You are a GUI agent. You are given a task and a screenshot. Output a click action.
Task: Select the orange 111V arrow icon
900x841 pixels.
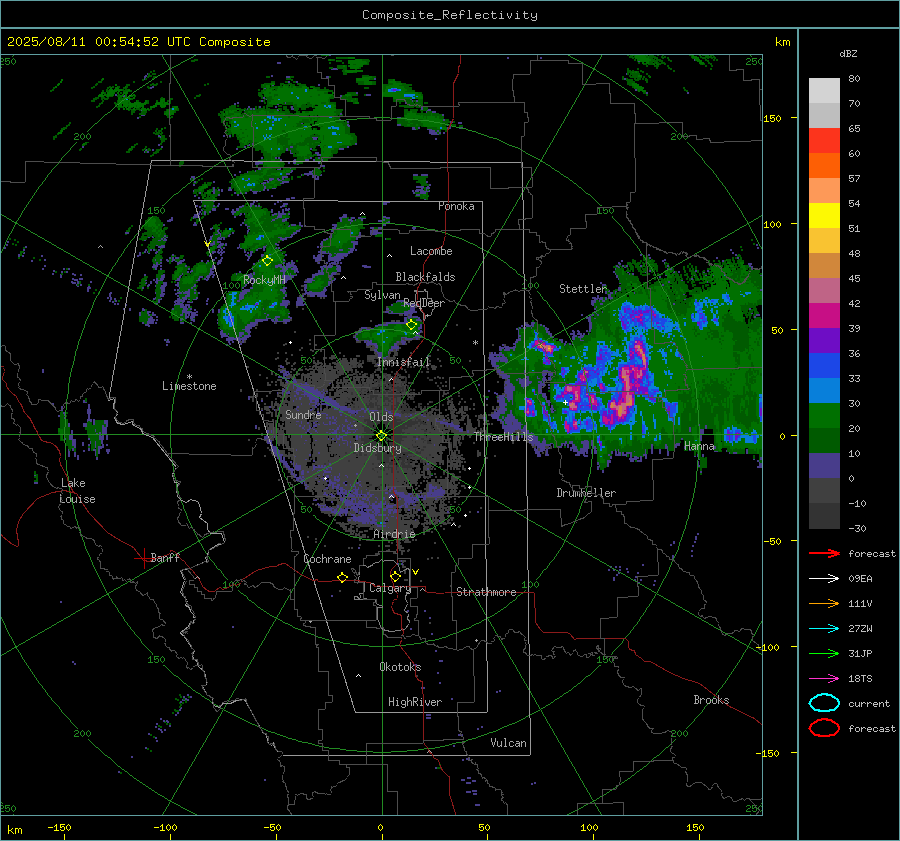point(824,603)
